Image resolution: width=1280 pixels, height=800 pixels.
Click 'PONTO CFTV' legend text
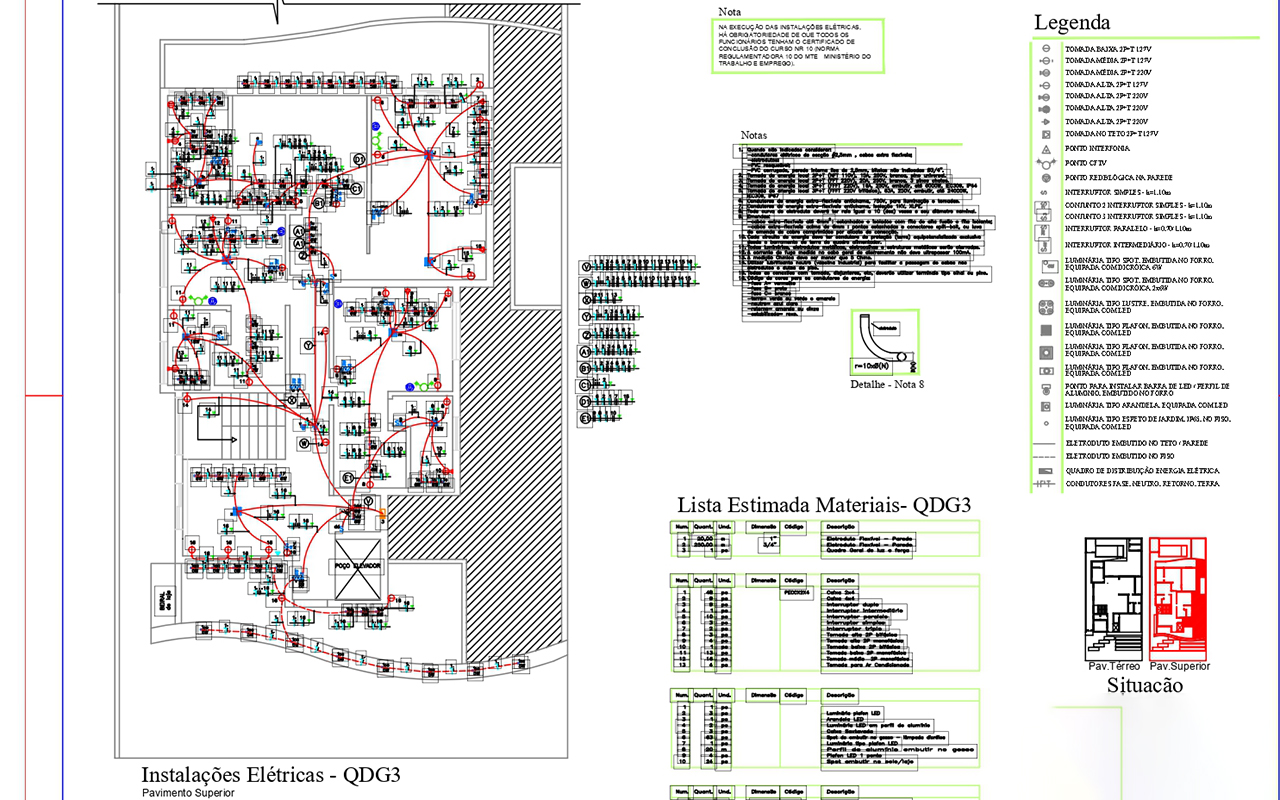pyautogui.click(x=1085, y=163)
